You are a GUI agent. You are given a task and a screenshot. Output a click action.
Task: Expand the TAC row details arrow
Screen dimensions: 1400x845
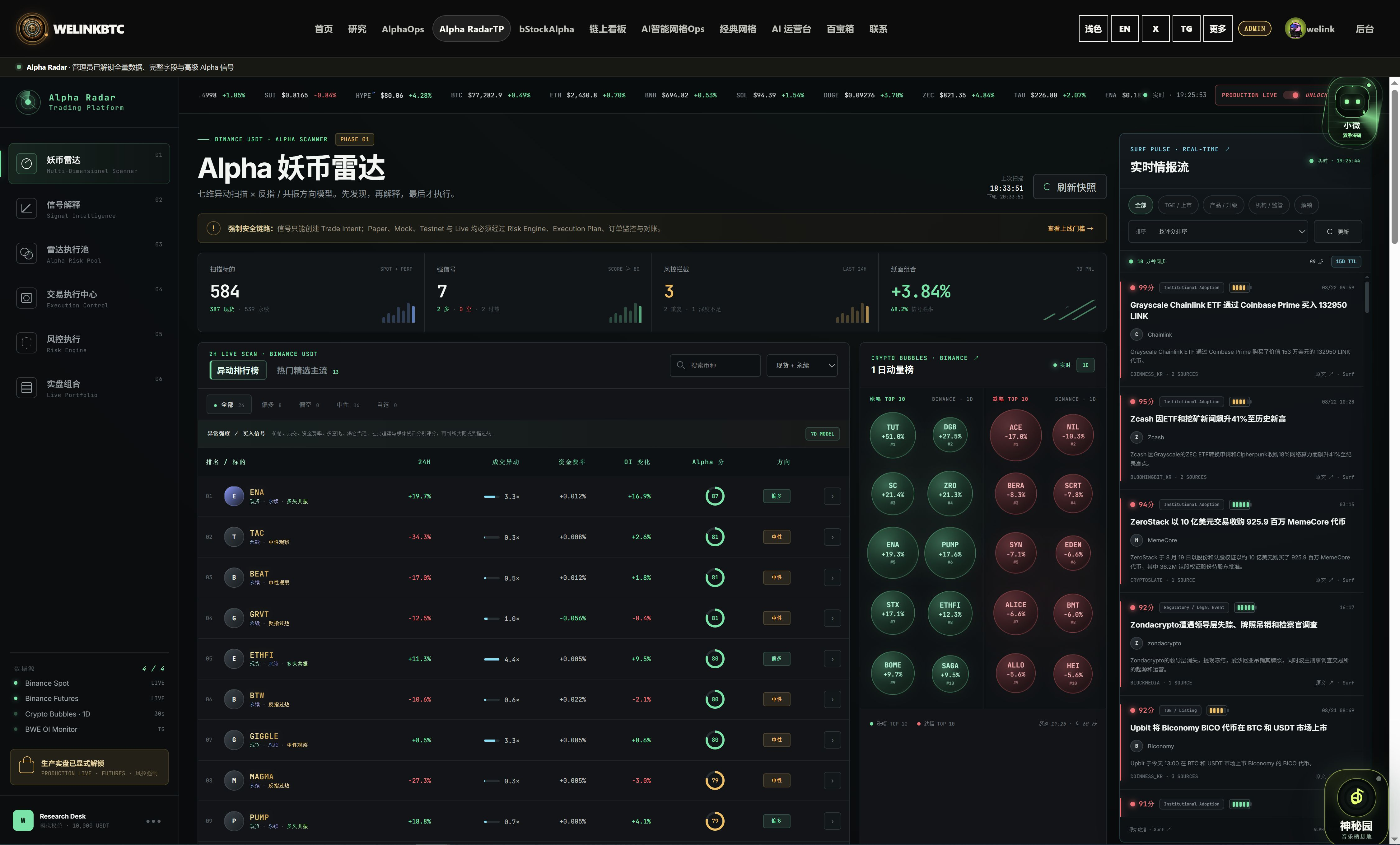point(833,537)
